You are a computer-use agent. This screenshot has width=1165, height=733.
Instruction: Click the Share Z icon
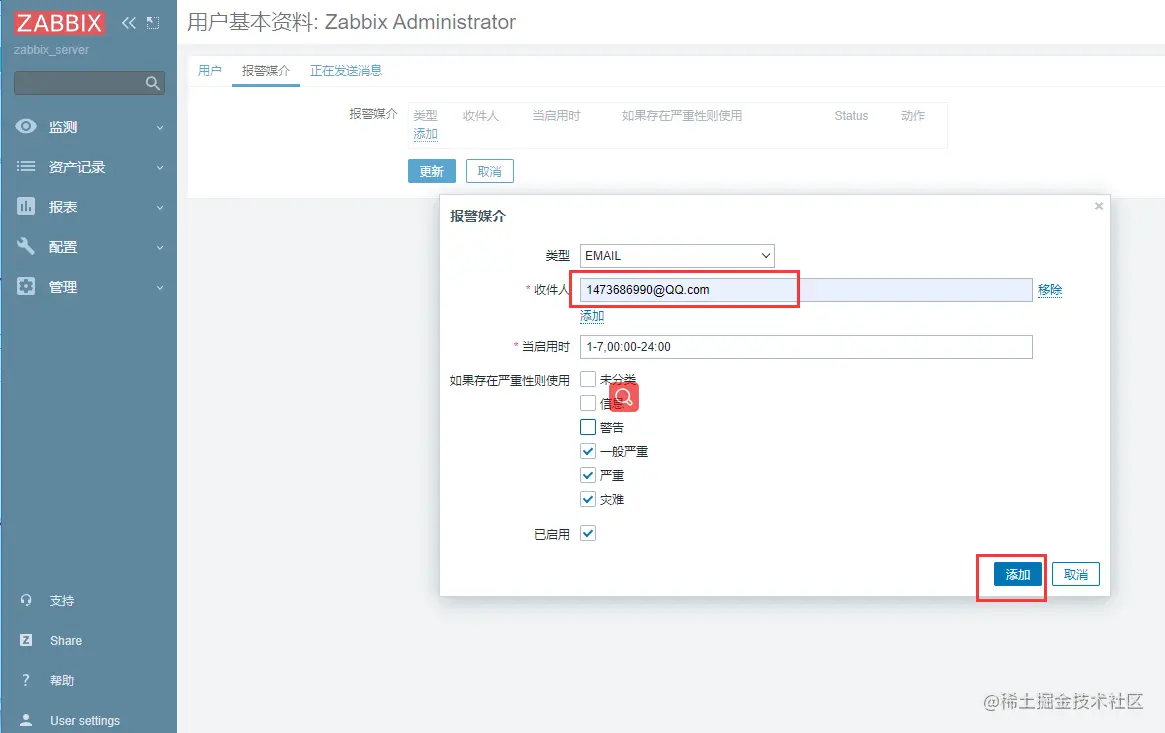(26, 640)
